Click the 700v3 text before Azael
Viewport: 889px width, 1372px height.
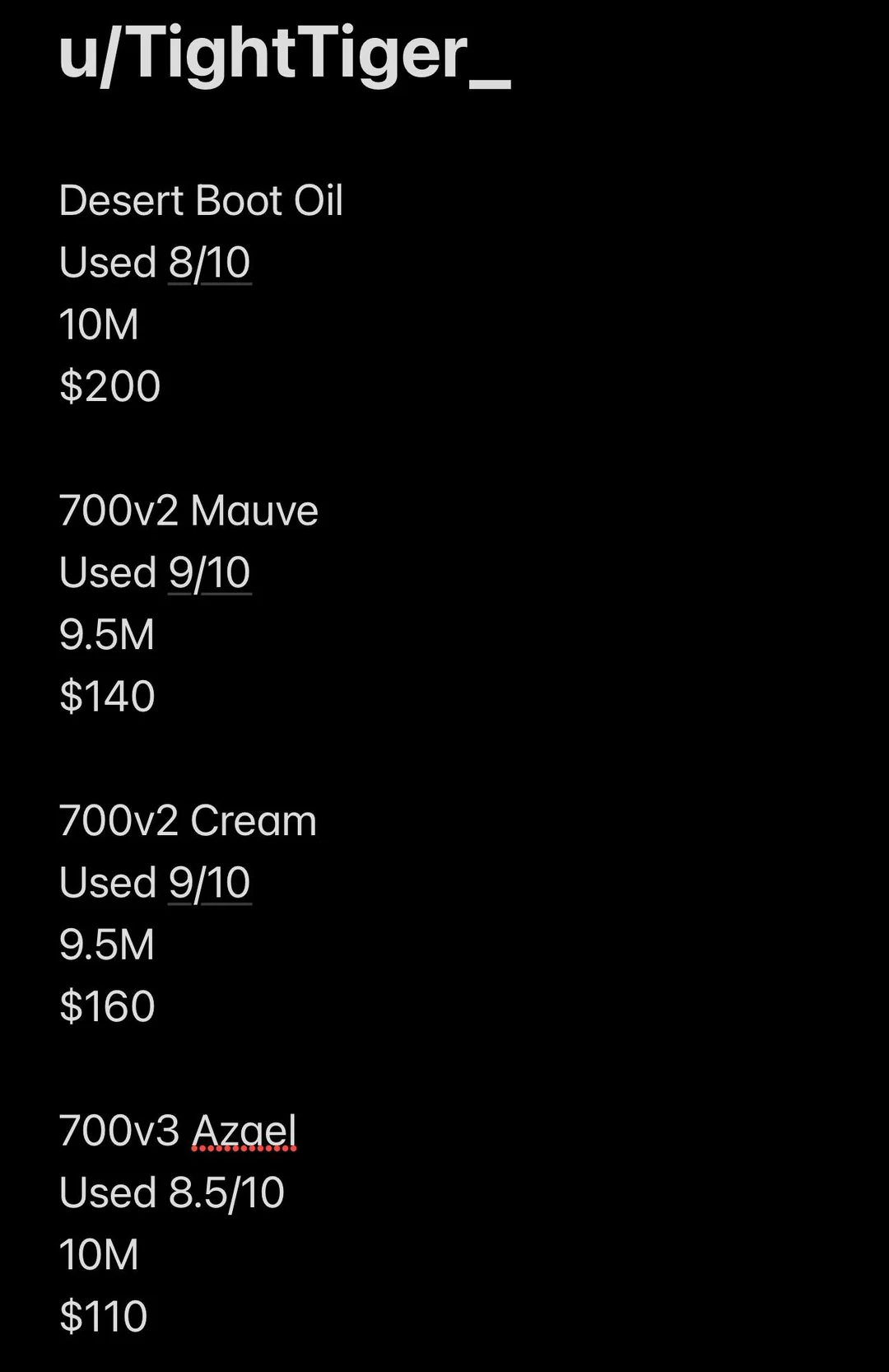119,1131
